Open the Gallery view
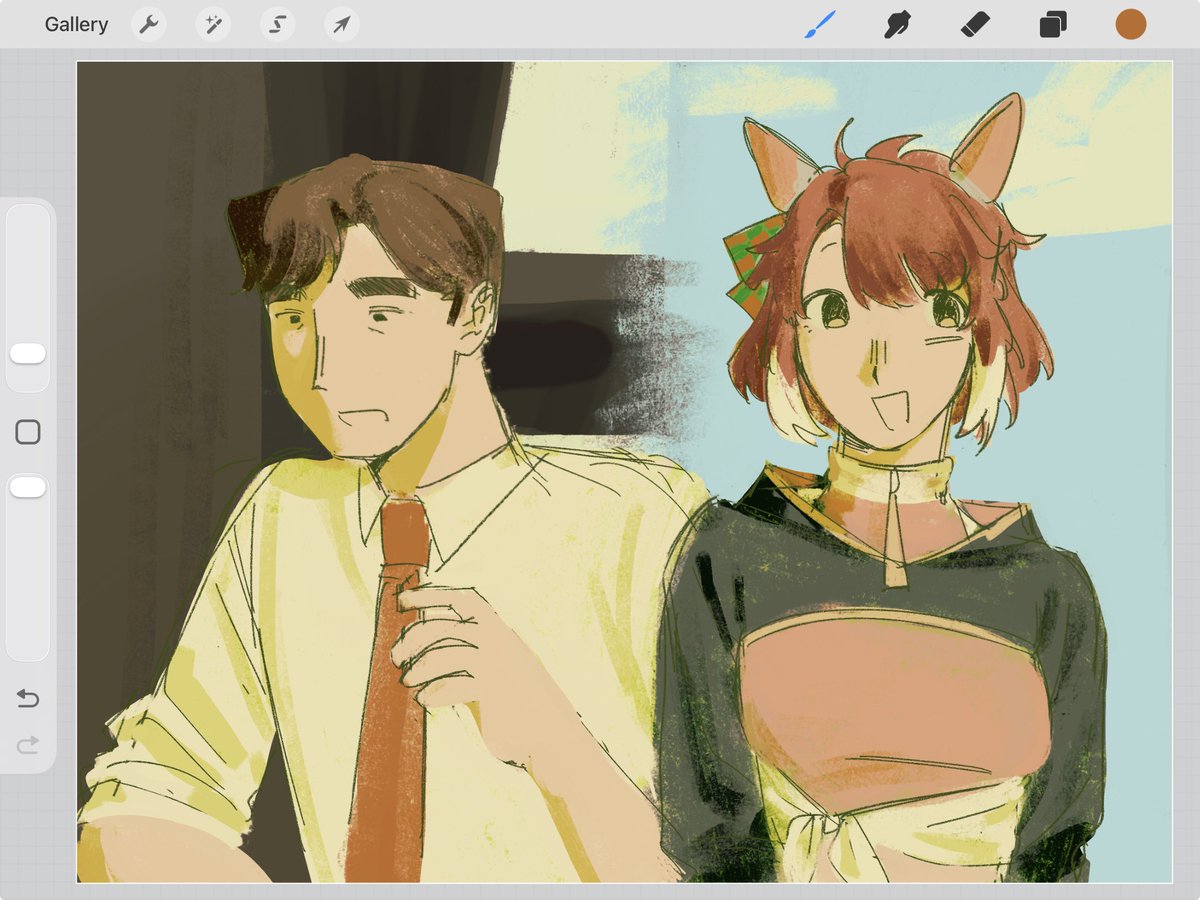Screen dimensions: 1200x900 coord(76,25)
